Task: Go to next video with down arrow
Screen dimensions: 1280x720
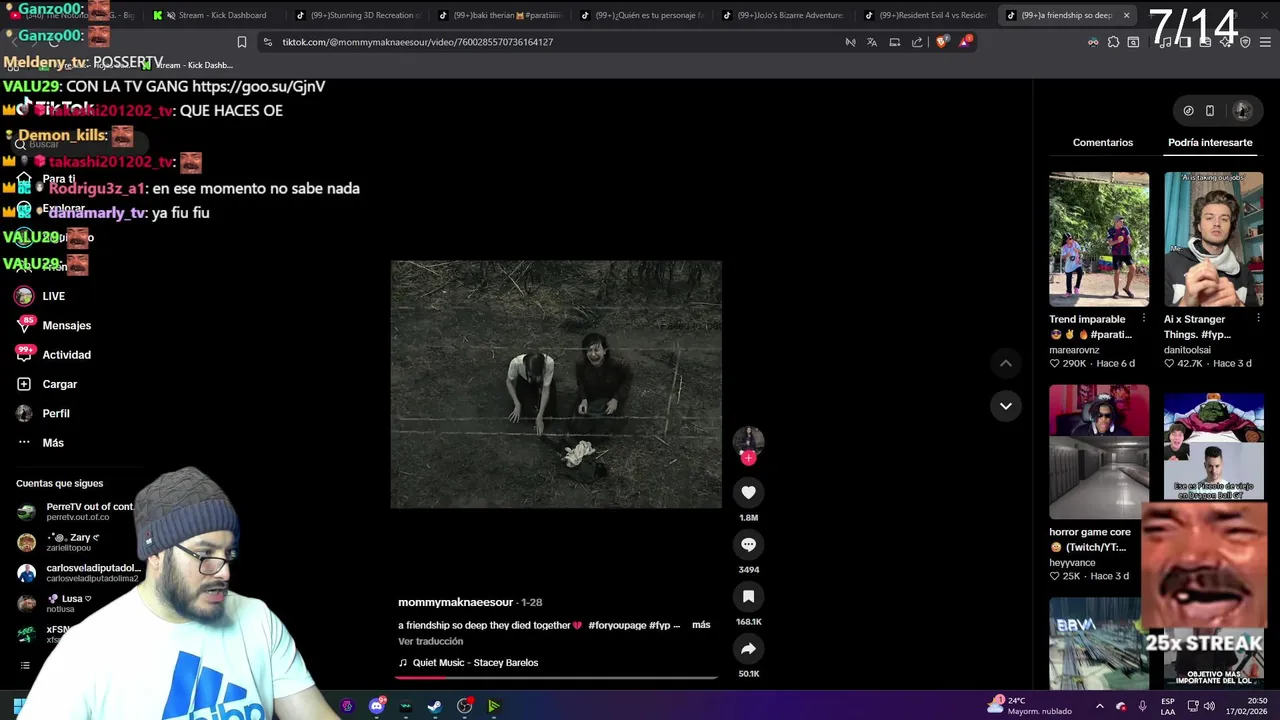Action: (x=1005, y=406)
